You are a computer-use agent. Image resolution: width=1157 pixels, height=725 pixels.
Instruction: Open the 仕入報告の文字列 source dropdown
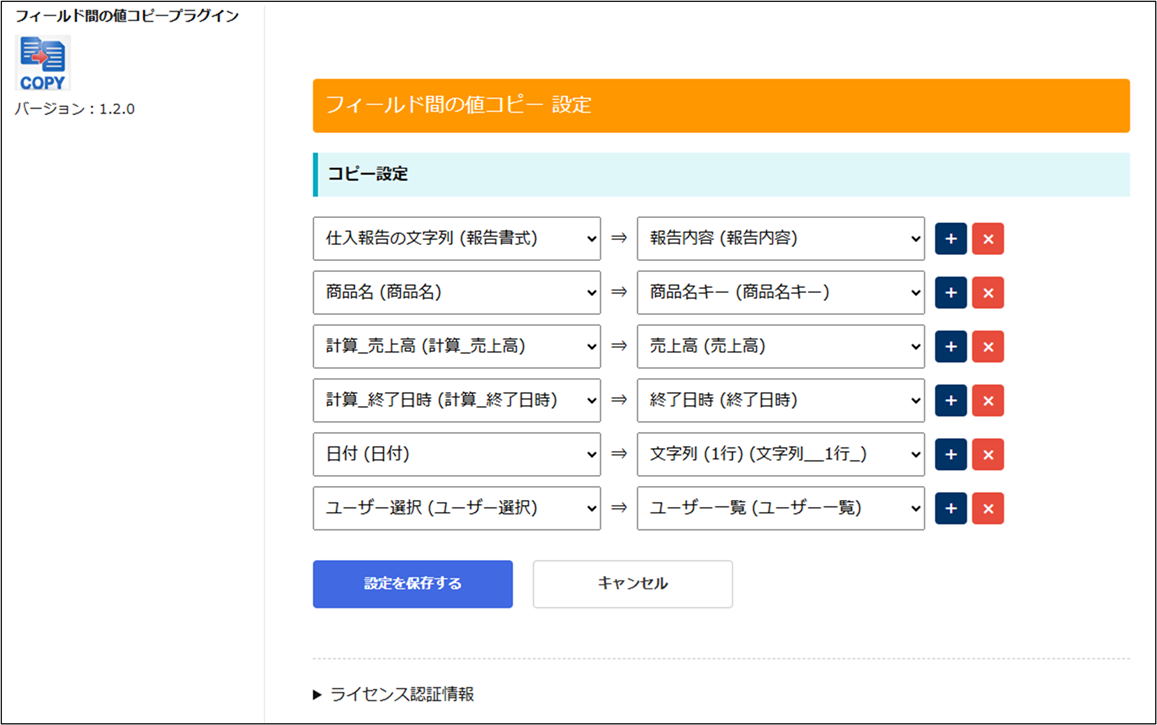point(456,239)
